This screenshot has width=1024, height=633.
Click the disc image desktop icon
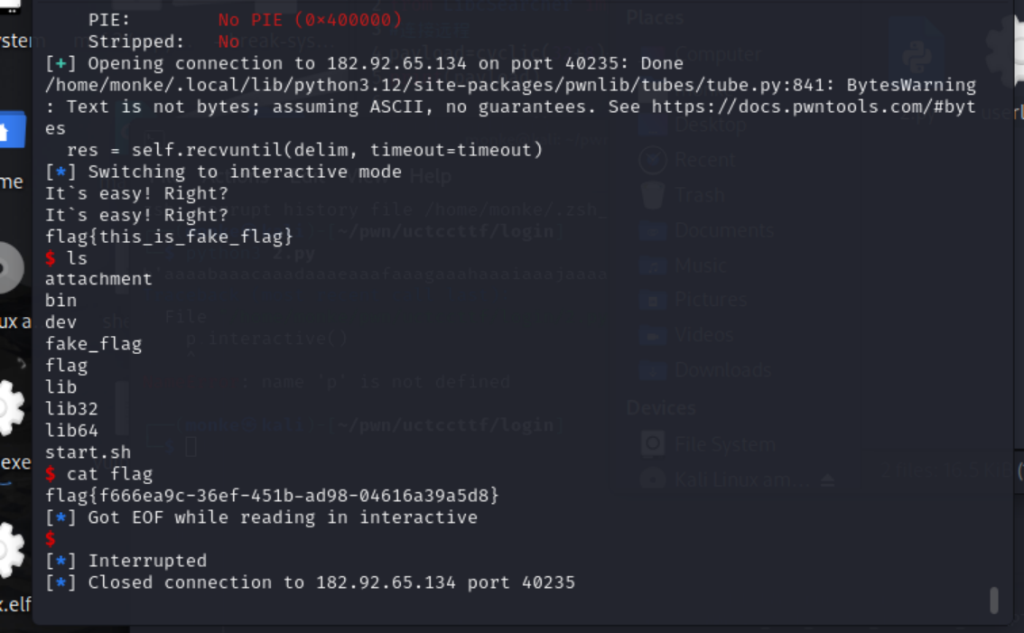point(10,267)
